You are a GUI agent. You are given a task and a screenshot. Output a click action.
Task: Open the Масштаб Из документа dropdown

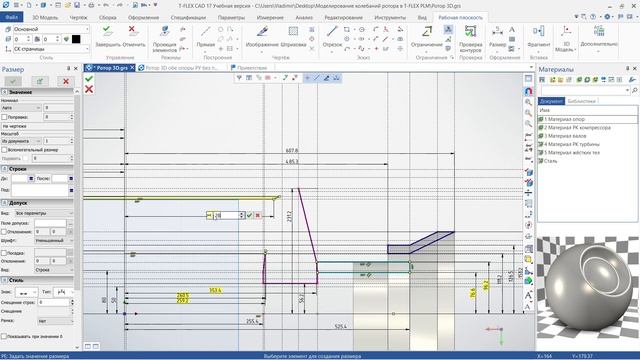(x=21, y=141)
